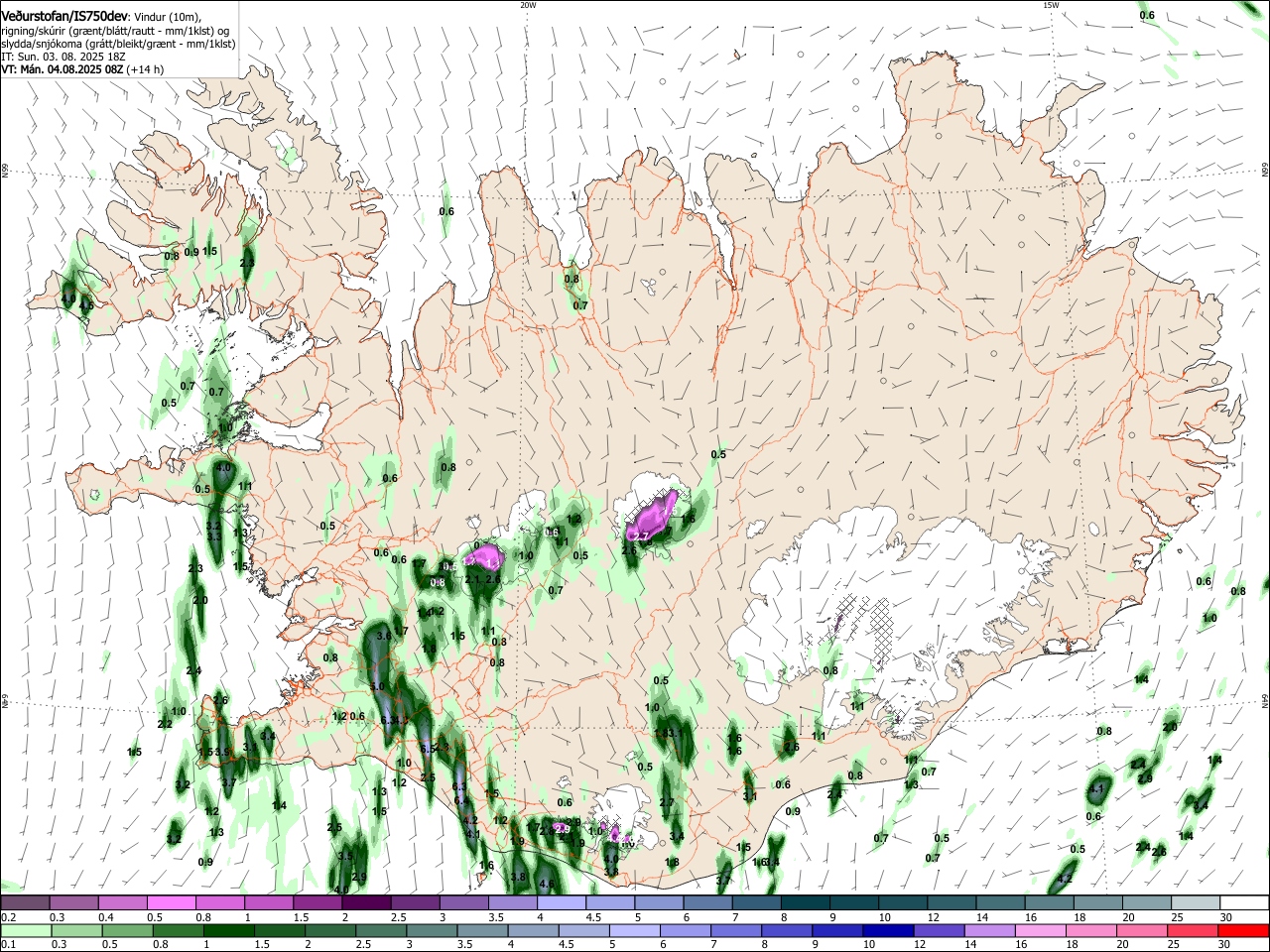Screen dimensions: 1270x952
Task: Click the bright pink snow swatch labeled 0.5
Action: point(171,902)
